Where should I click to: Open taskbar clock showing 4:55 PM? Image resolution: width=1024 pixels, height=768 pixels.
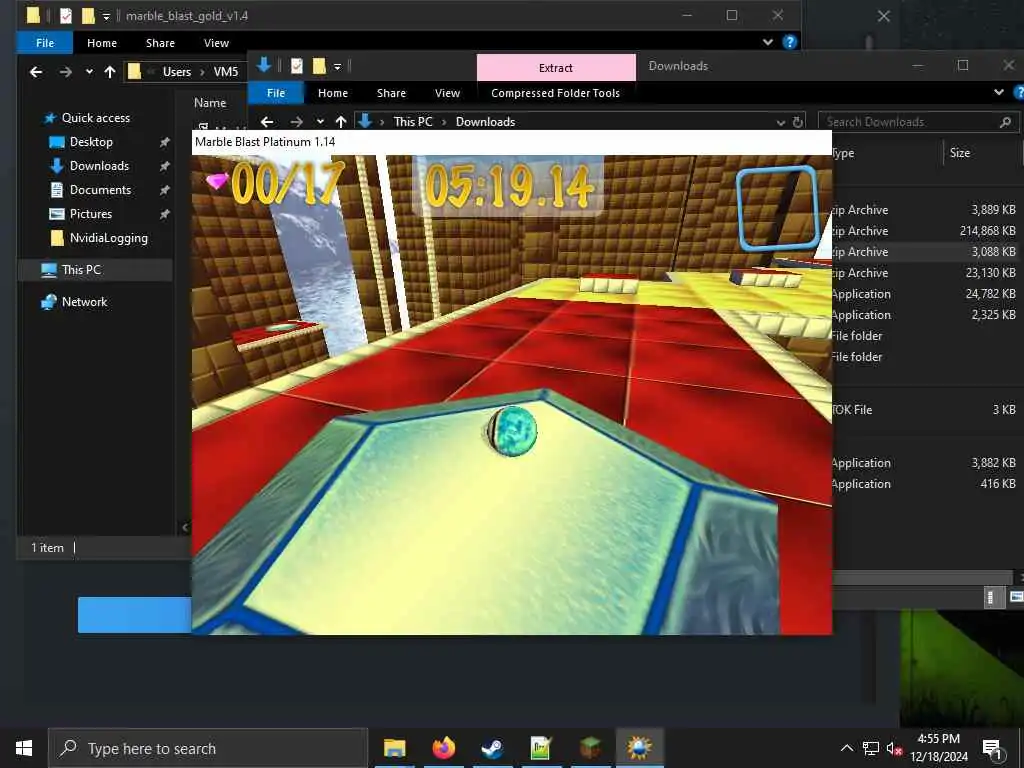938,748
